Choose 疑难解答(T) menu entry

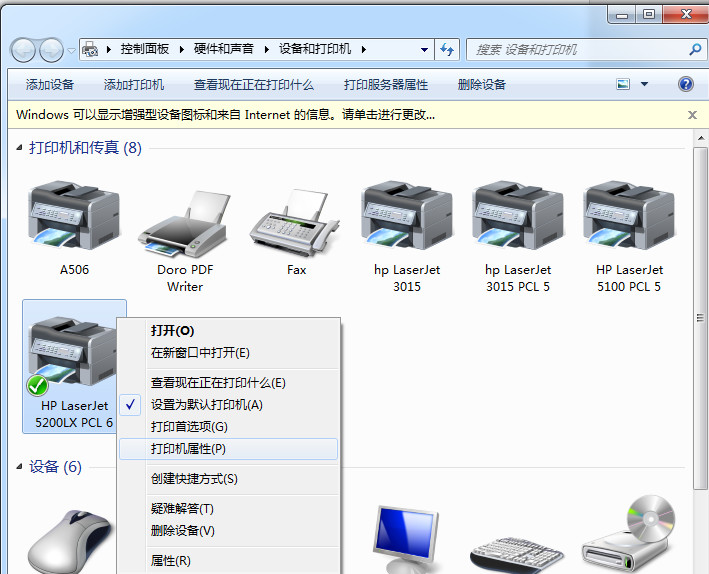point(228,509)
